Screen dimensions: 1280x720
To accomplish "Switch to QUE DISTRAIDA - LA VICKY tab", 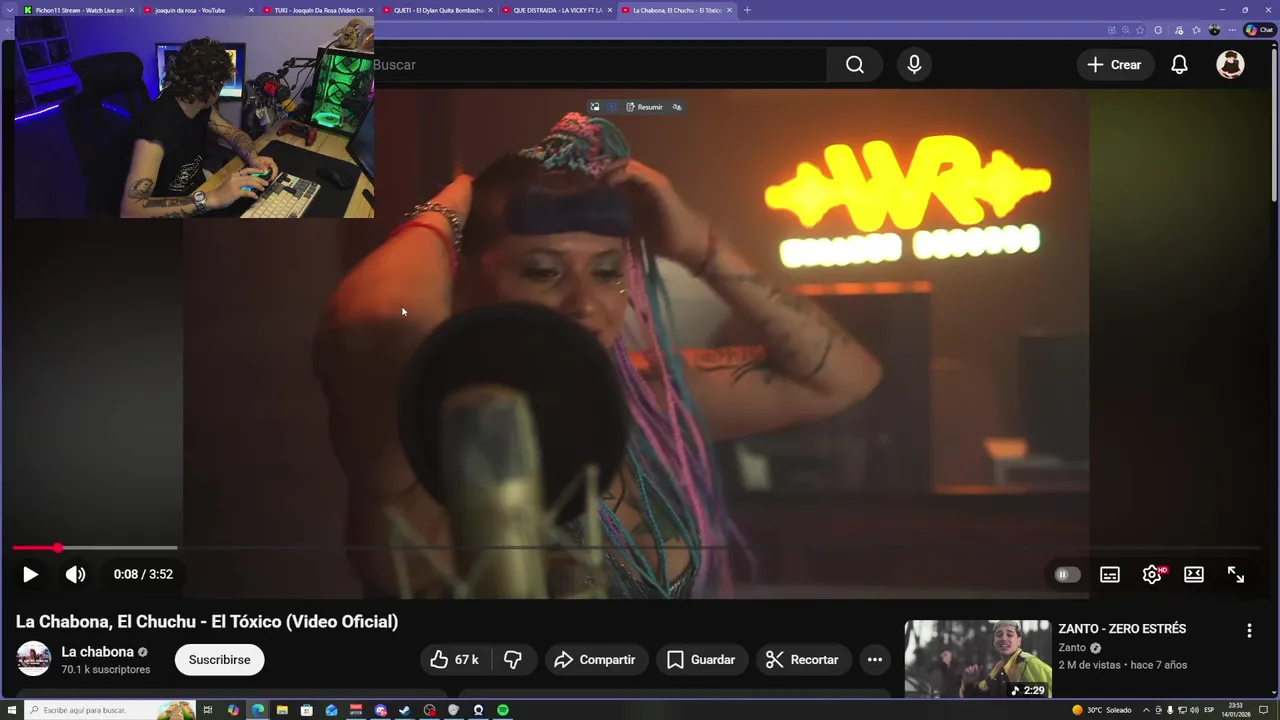I will point(556,10).
